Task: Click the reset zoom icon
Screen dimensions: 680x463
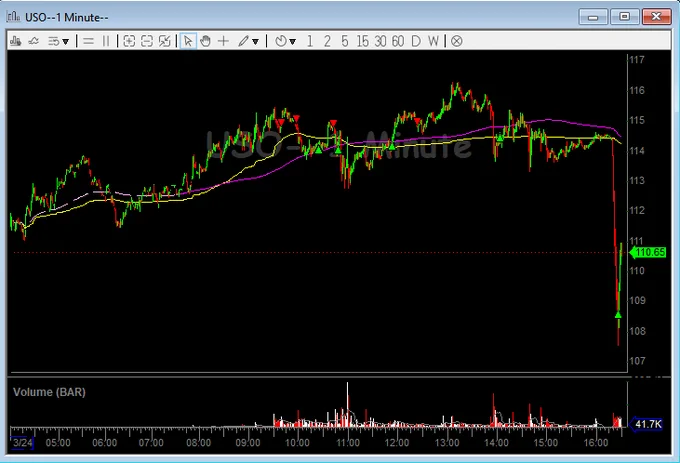Action: click(x=165, y=41)
